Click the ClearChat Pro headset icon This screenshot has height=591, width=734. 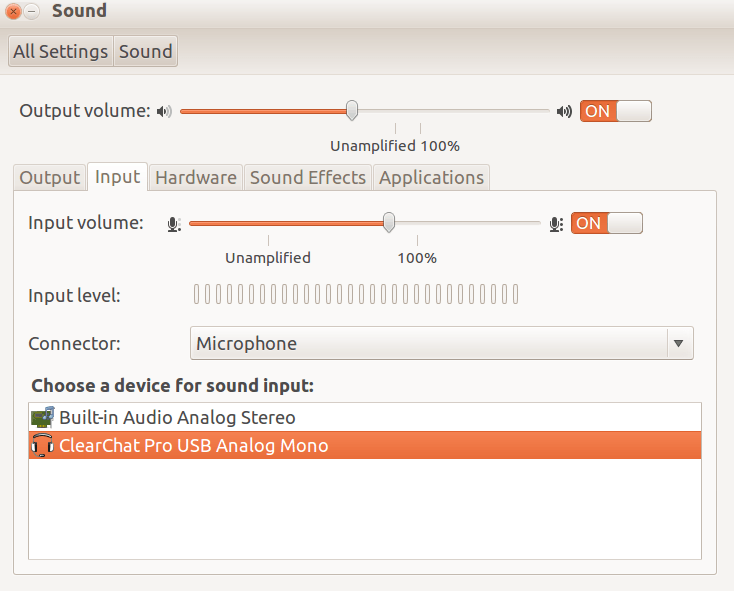coord(42,446)
